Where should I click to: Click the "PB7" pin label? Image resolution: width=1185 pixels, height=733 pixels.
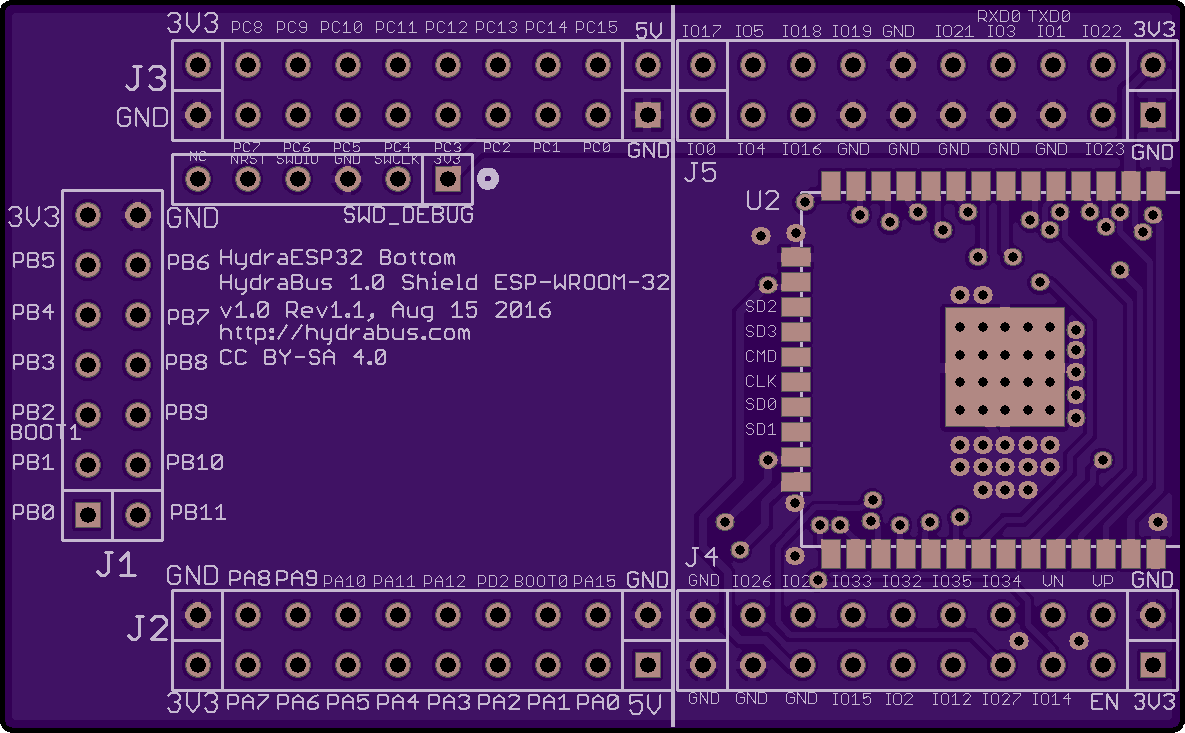(x=187, y=317)
